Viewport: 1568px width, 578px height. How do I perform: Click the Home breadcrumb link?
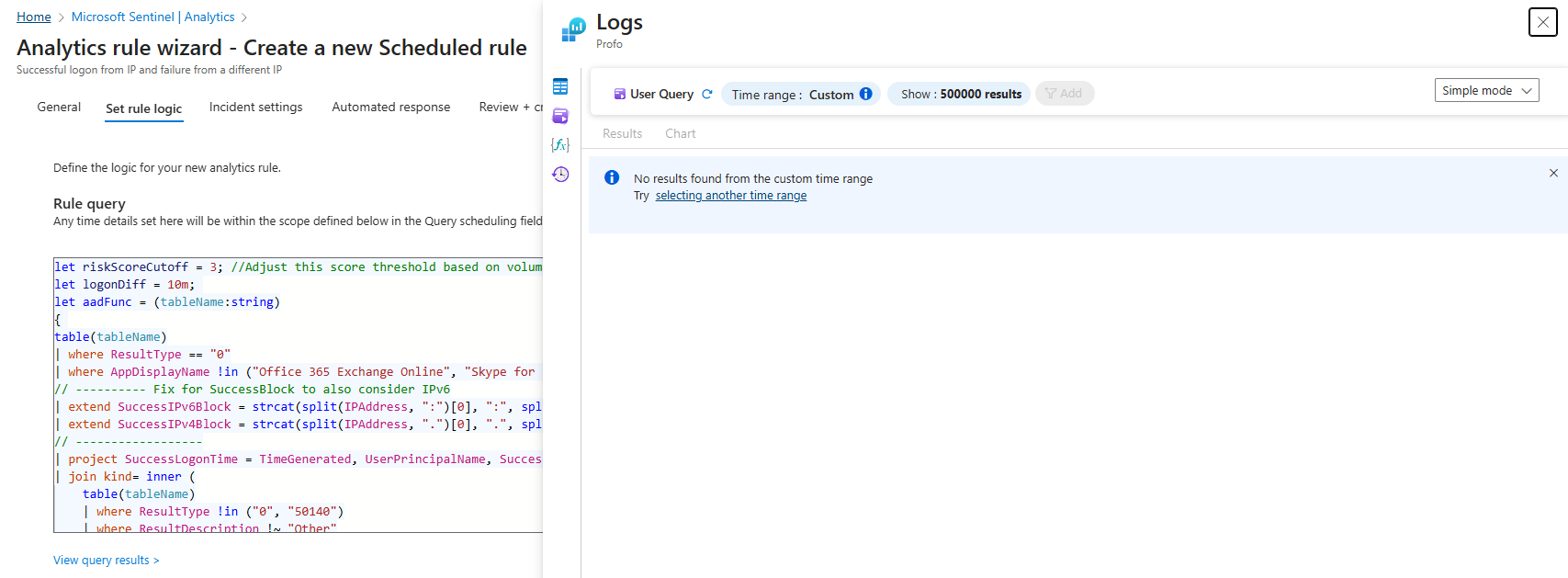coord(34,17)
